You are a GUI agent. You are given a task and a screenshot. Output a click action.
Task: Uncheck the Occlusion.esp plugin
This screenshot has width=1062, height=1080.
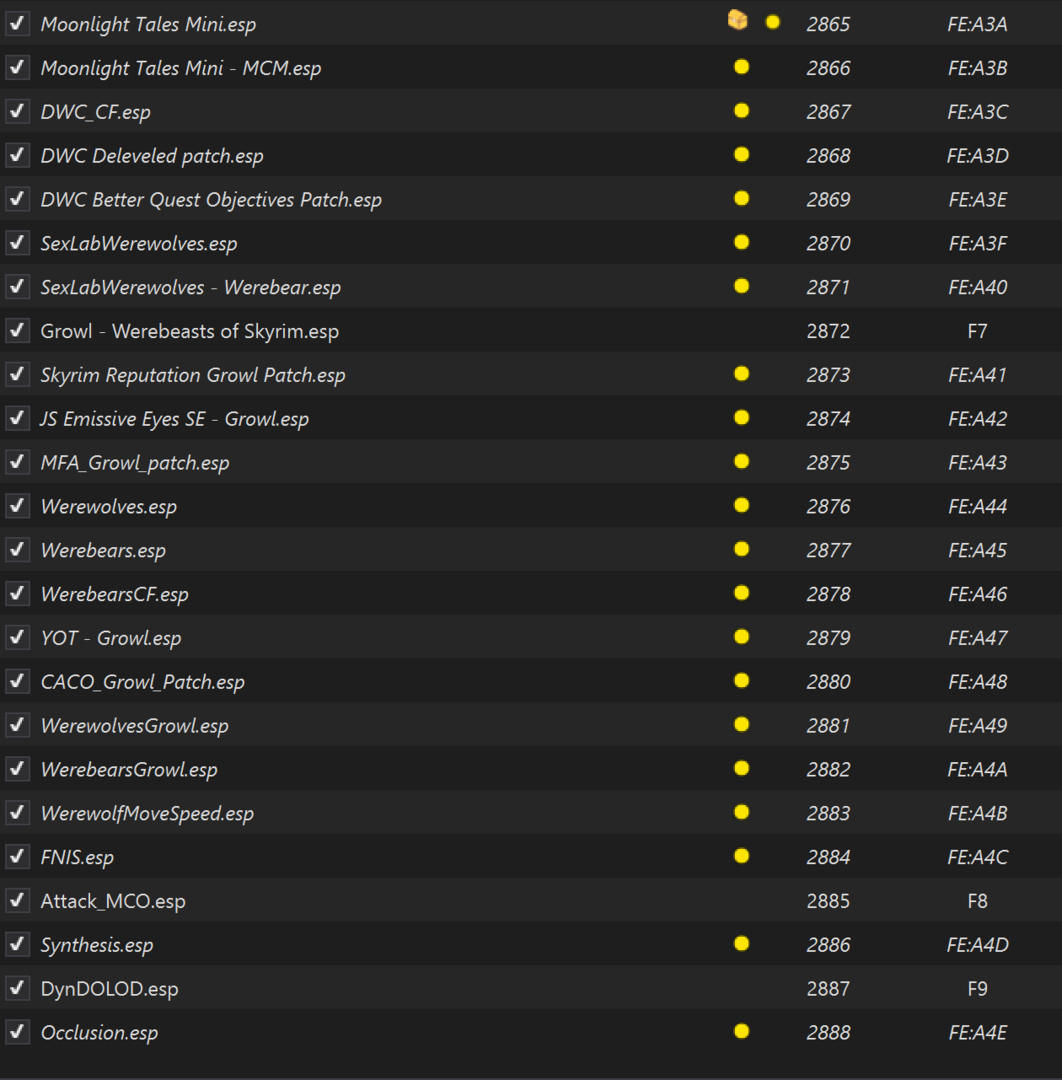[17, 1032]
